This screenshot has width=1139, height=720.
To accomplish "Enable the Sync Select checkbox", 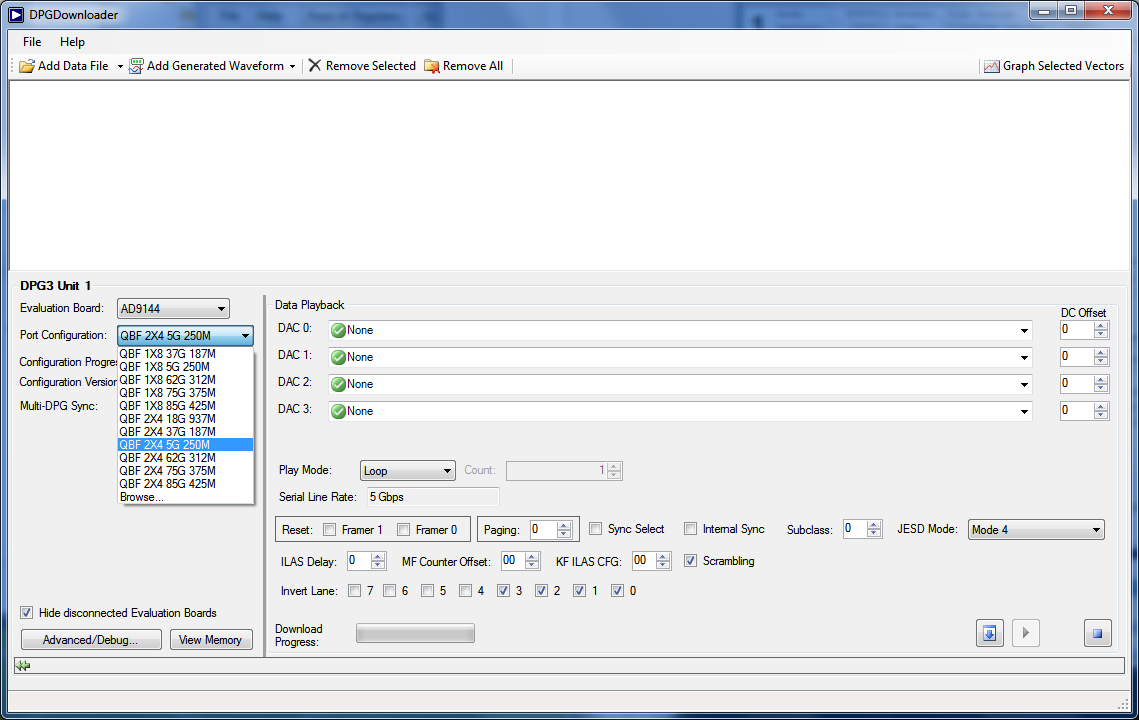I will pyautogui.click(x=595, y=529).
